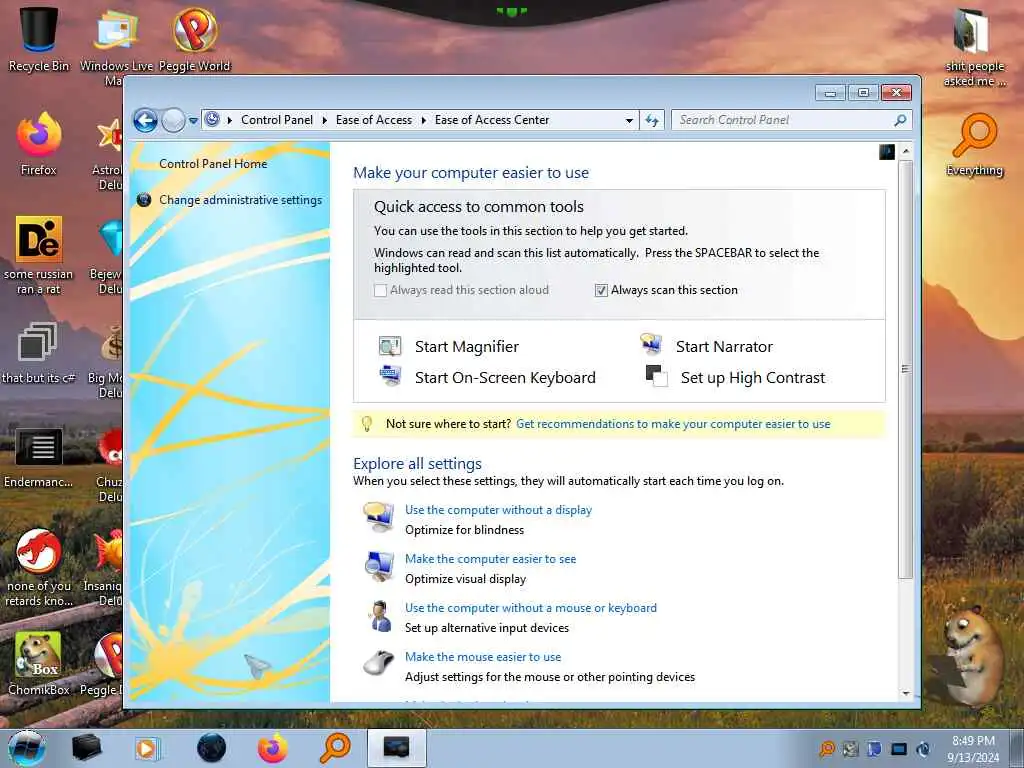The height and width of the screenshot is (768, 1024).
Task: Uncheck 'Always scan this section'
Action: pos(601,291)
